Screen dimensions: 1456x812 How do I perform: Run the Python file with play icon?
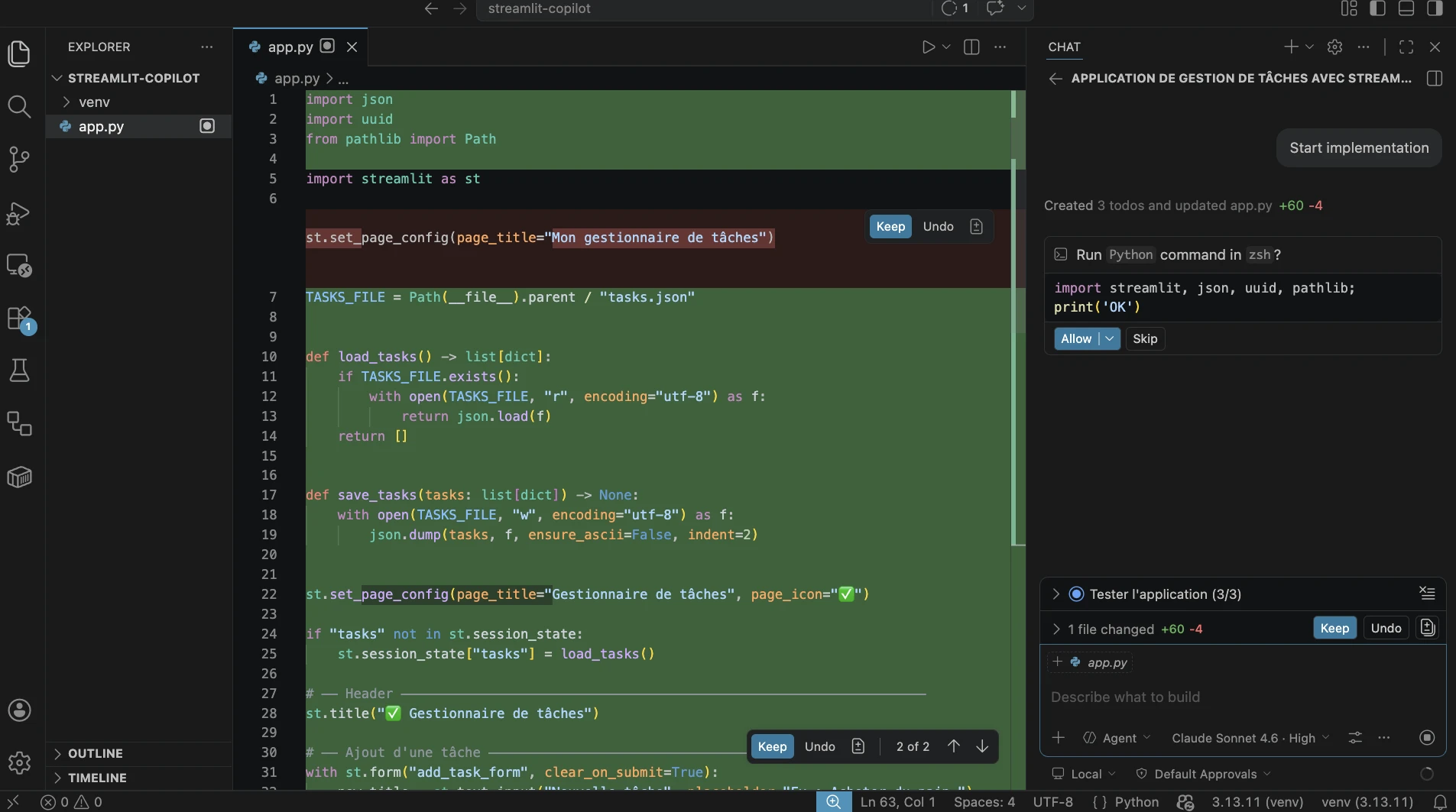(928, 47)
